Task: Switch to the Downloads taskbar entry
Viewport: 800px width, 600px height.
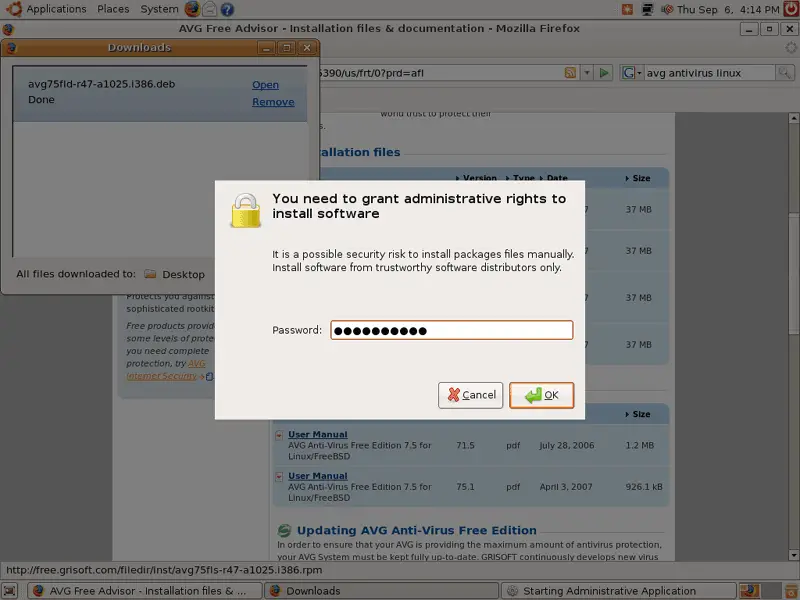Action: click(x=381, y=591)
